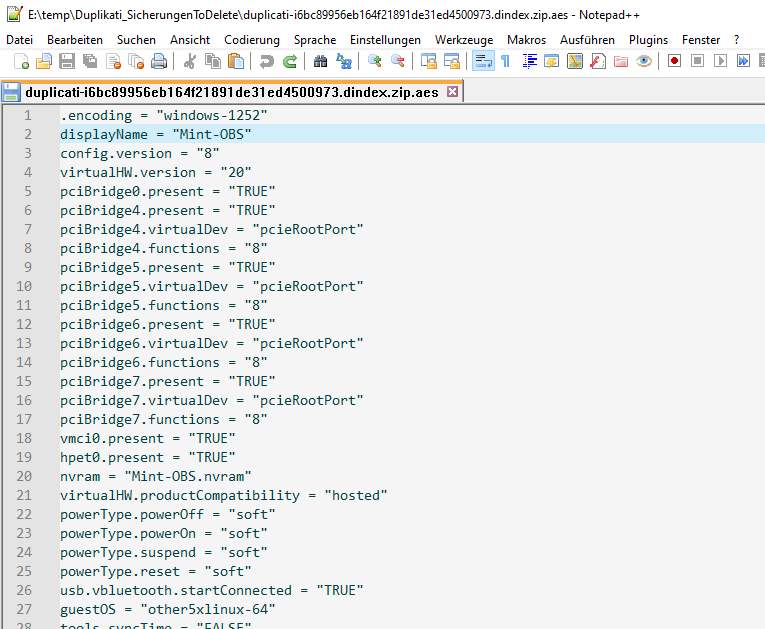765x629 pixels.
Task: Synchronize vertical scrolling icon
Action: point(428,61)
